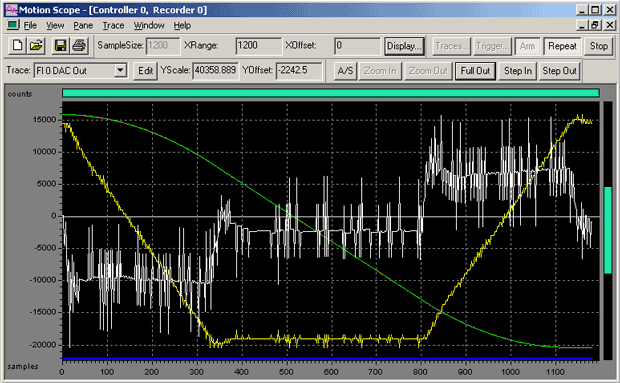The width and height of the screenshot is (620, 383).
Task: Stop the recording with Stop button
Action: click(x=598, y=46)
